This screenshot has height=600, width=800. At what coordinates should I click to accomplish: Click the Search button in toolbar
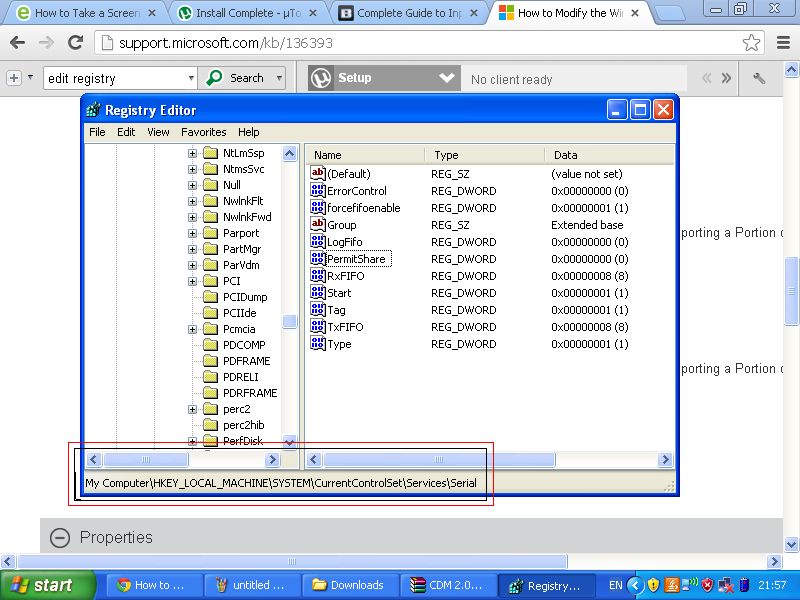pyautogui.click(x=236, y=78)
